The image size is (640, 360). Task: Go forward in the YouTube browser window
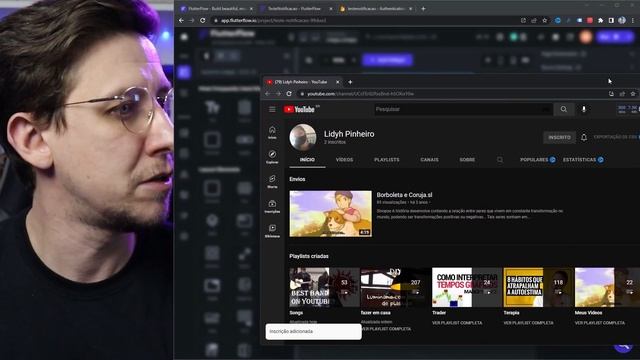(x=278, y=93)
